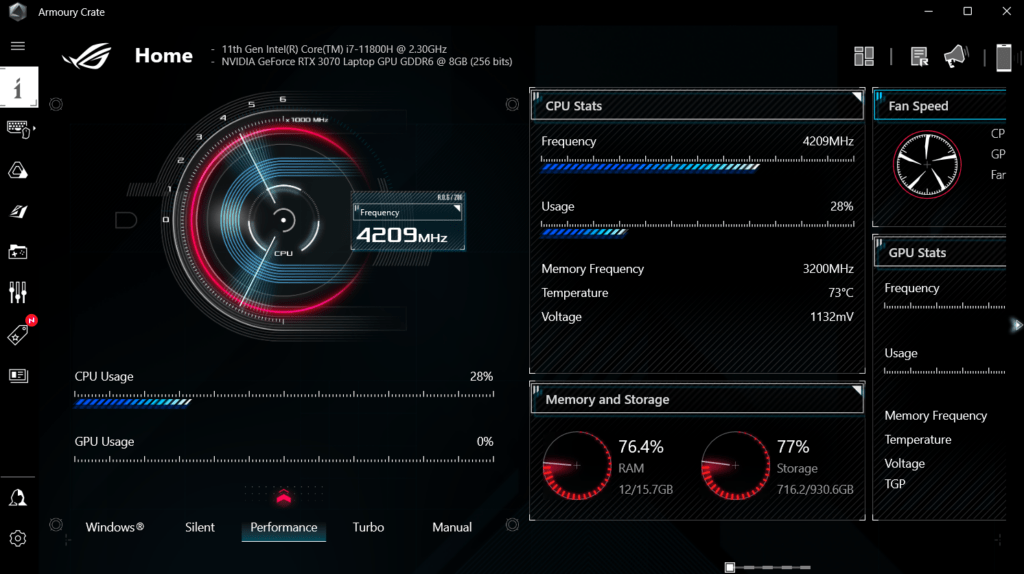The width and height of the screenshot is (1024, 574).
Task: Switch the dashboard layout view icon
Action: [x=864, y=57]
